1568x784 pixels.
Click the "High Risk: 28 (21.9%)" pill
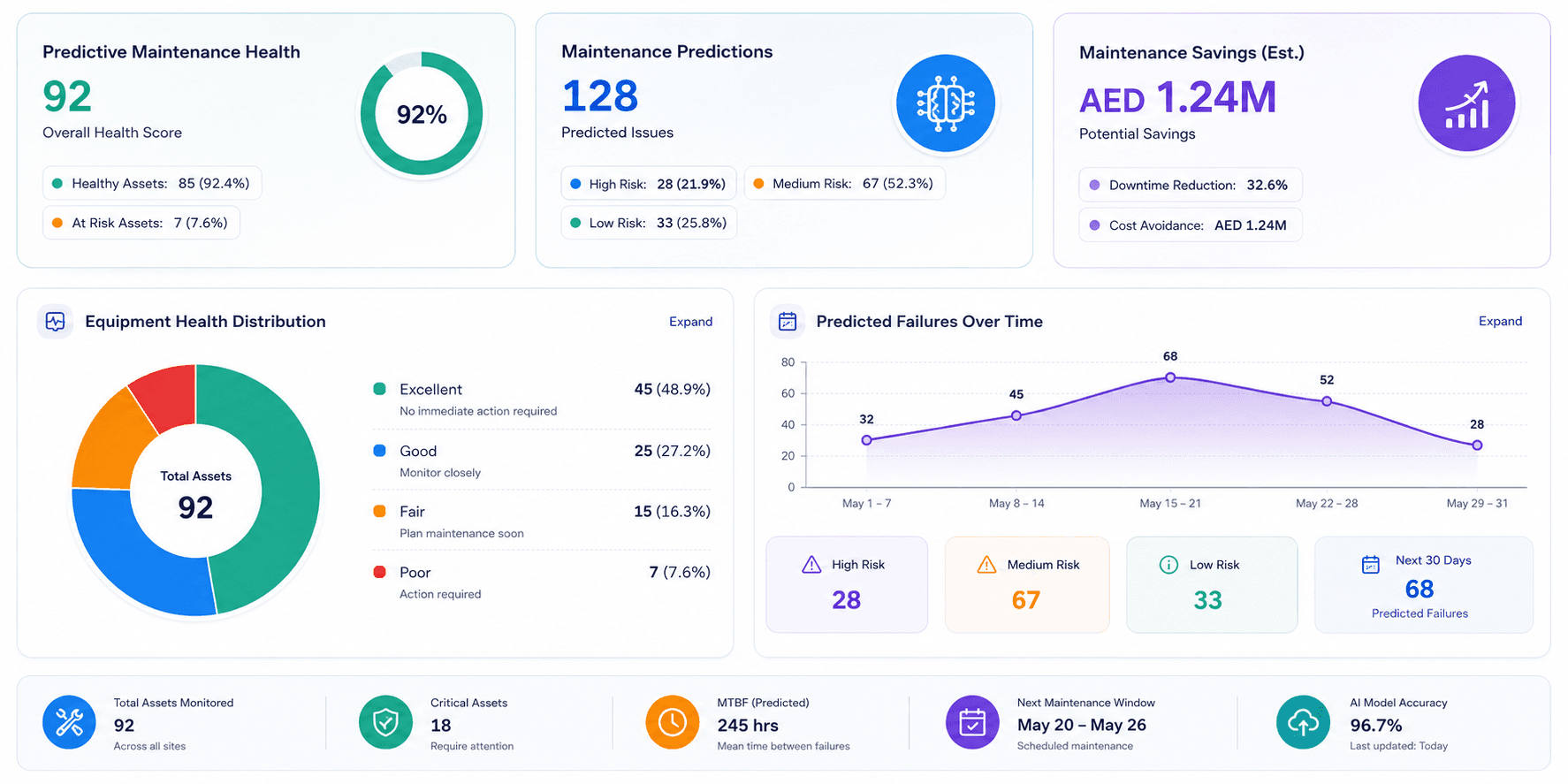click(x=649, y=184)
